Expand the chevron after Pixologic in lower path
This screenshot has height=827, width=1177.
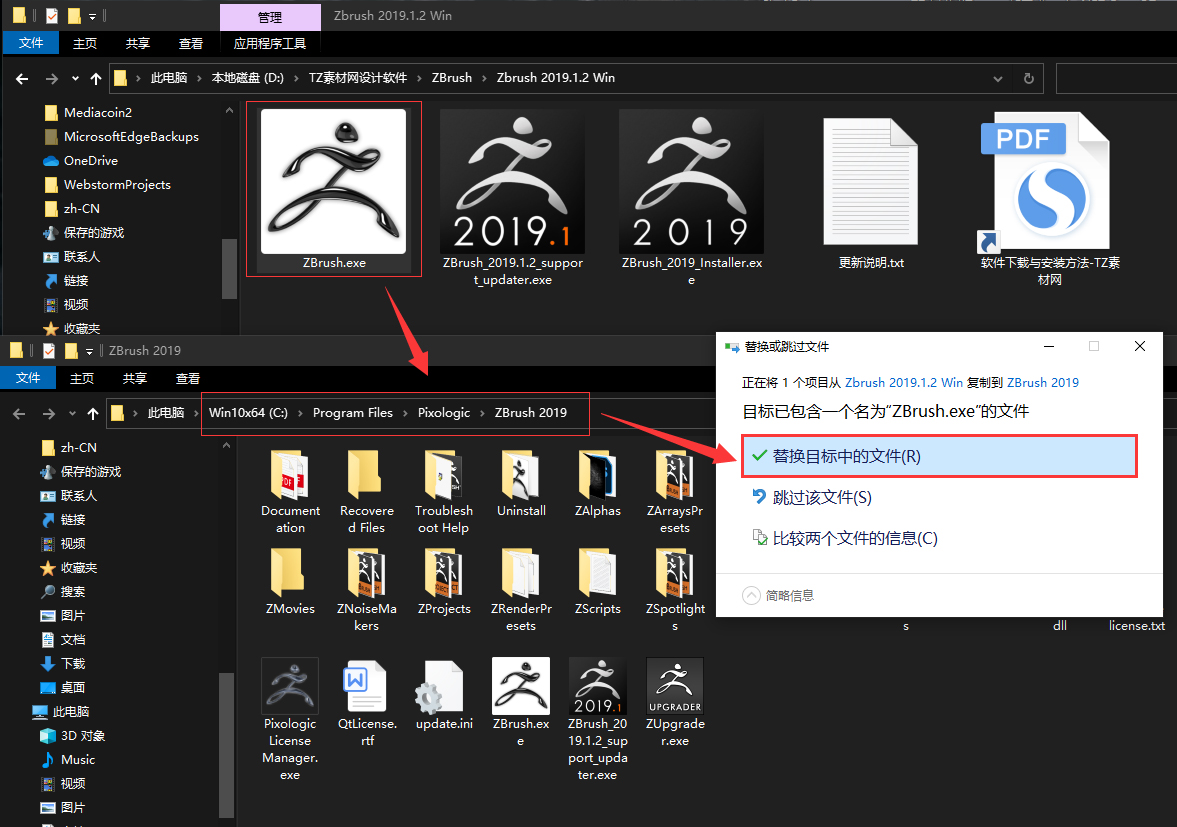point(483,413)
